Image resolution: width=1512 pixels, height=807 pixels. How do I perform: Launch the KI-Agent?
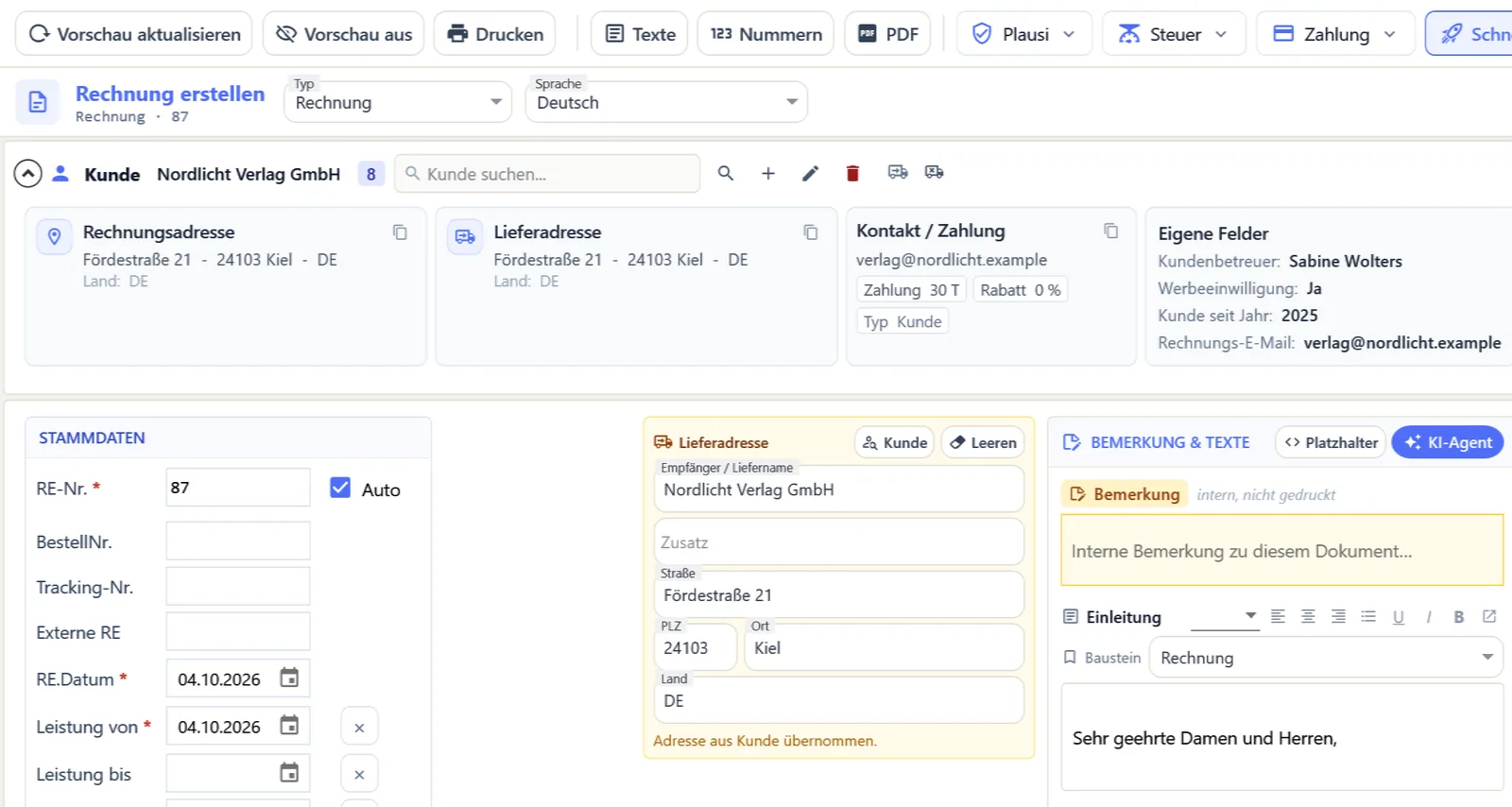click(x=1448, y=442)
